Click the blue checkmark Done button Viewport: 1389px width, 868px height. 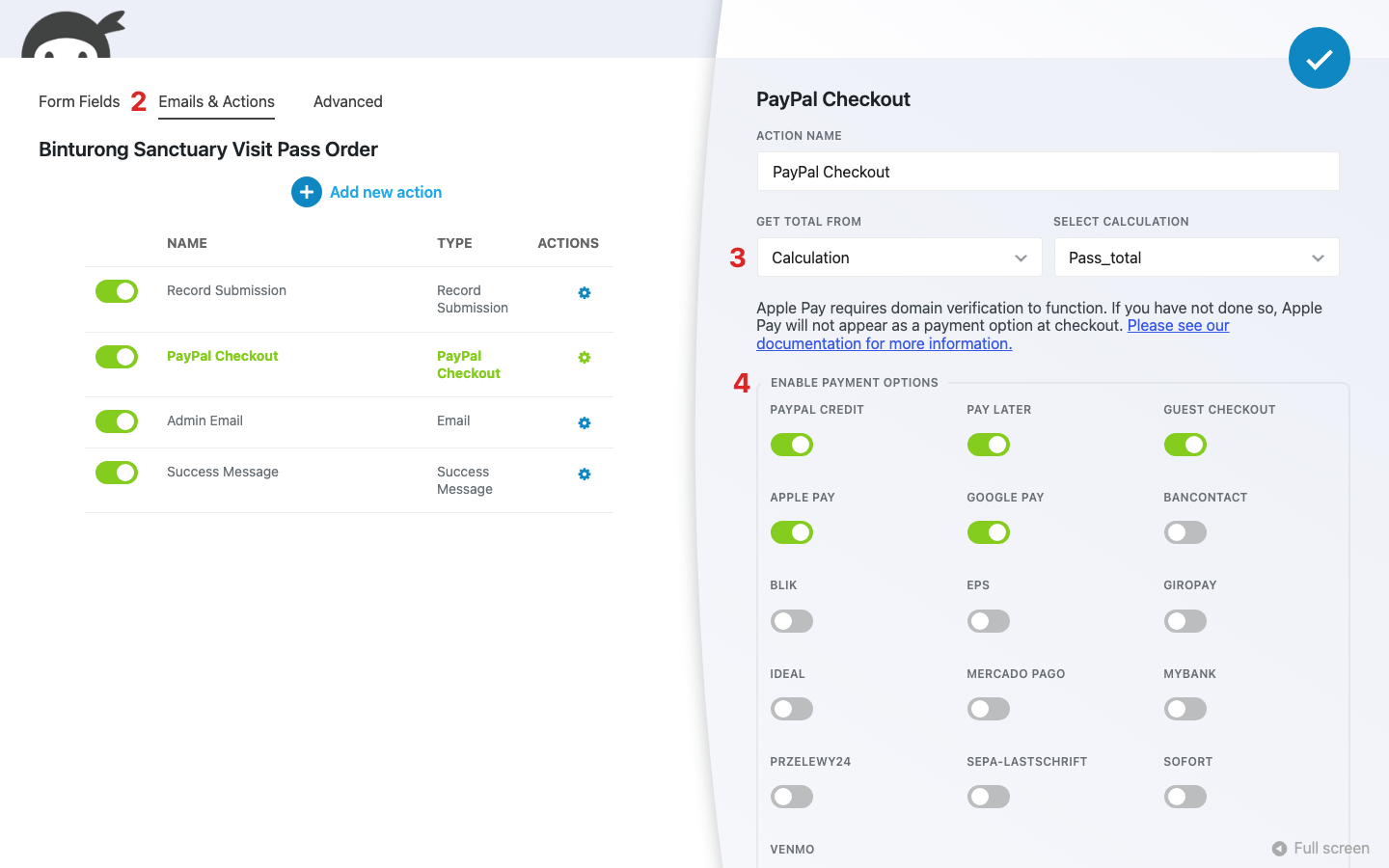click(1319, 58)
